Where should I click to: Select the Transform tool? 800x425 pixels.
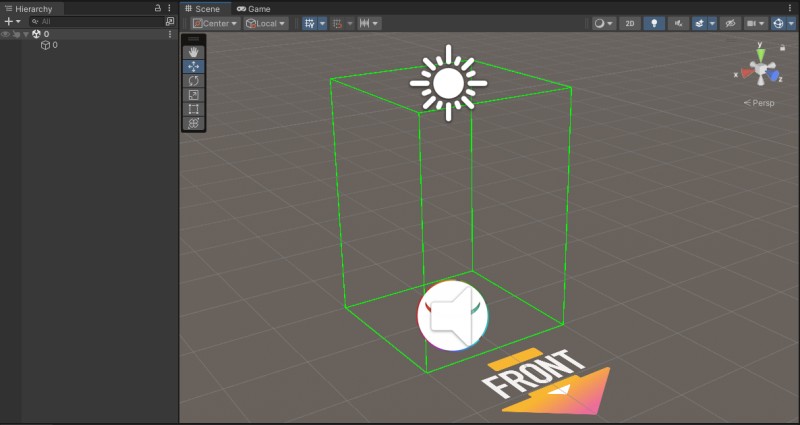(194, 123)
